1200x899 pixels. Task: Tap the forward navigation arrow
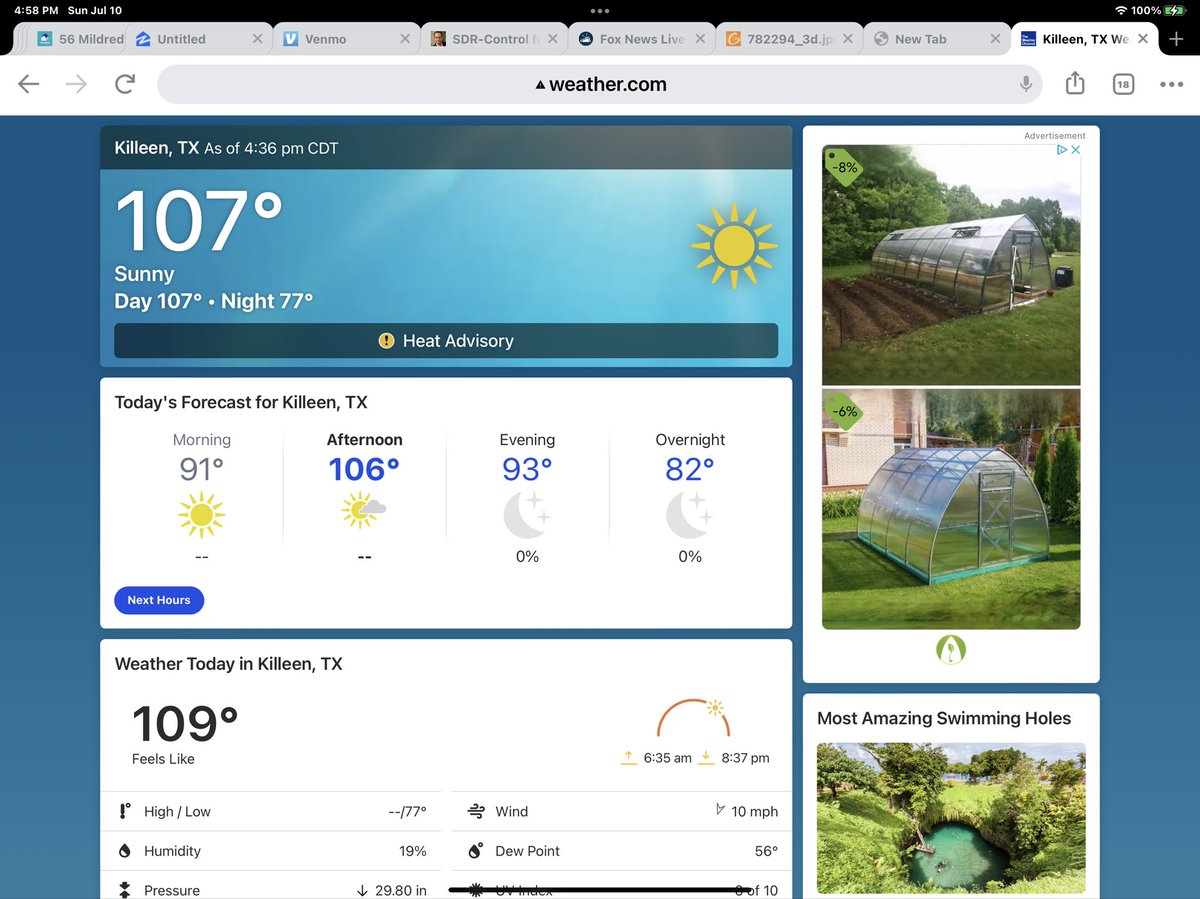tap(76, 84)
